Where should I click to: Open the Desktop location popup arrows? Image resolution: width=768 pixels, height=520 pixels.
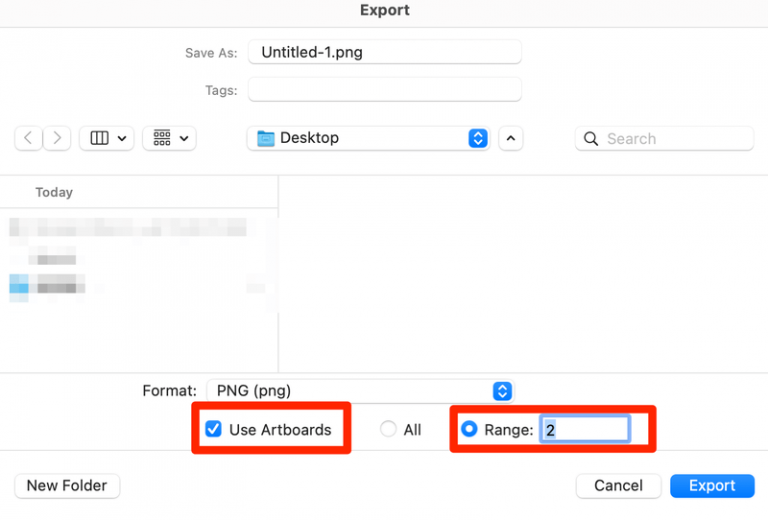[478, 138]
